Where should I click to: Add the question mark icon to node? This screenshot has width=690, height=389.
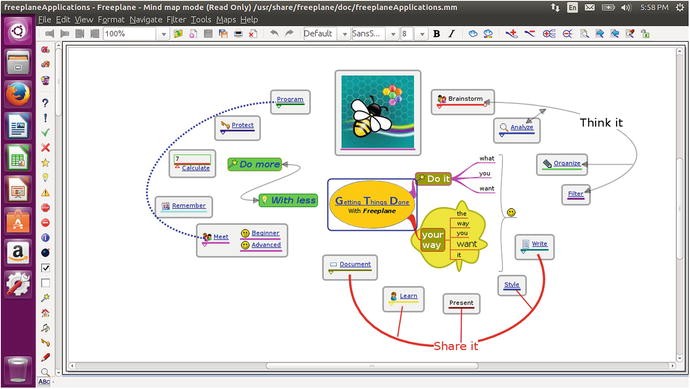pyautogui.click(x=45, y=103)
